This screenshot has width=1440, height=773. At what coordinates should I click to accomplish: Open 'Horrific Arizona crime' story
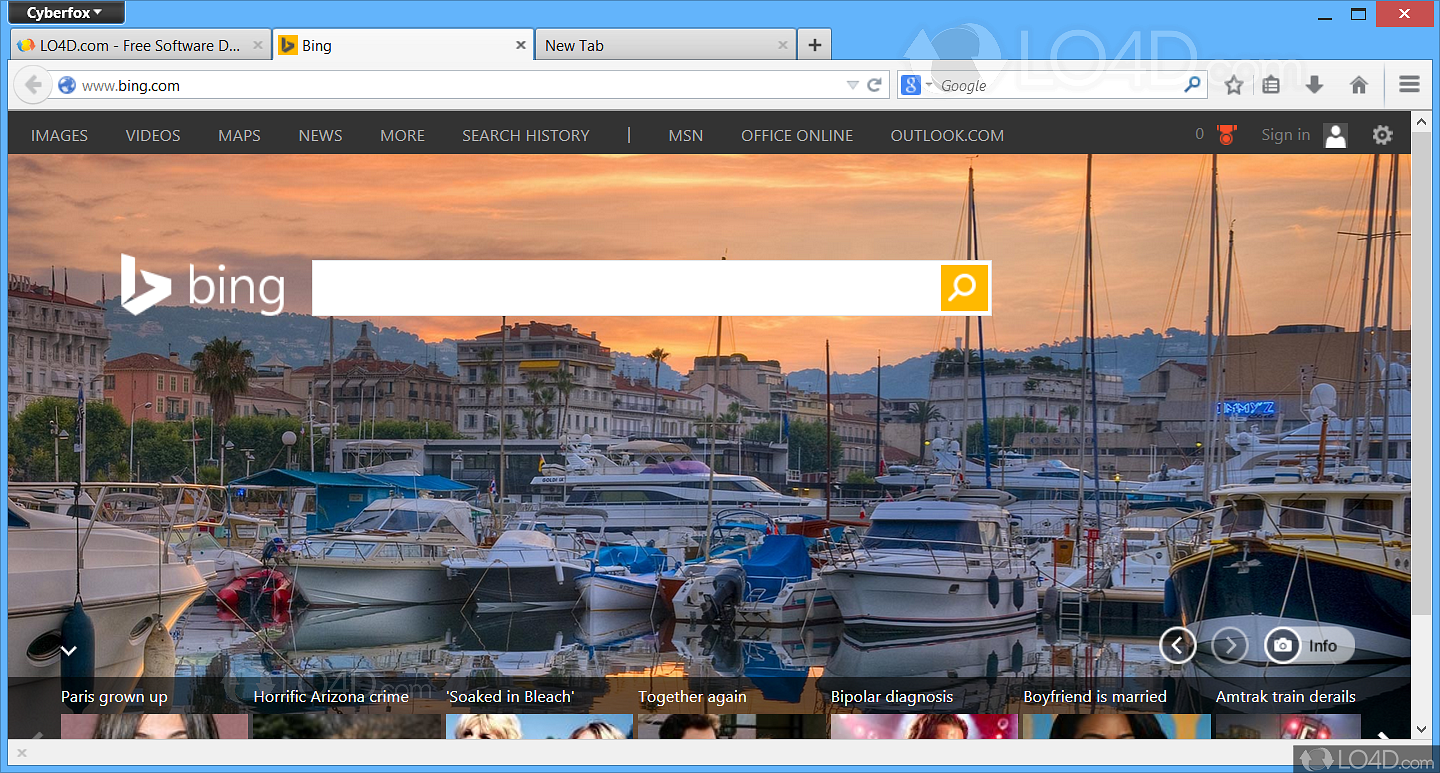331,697
